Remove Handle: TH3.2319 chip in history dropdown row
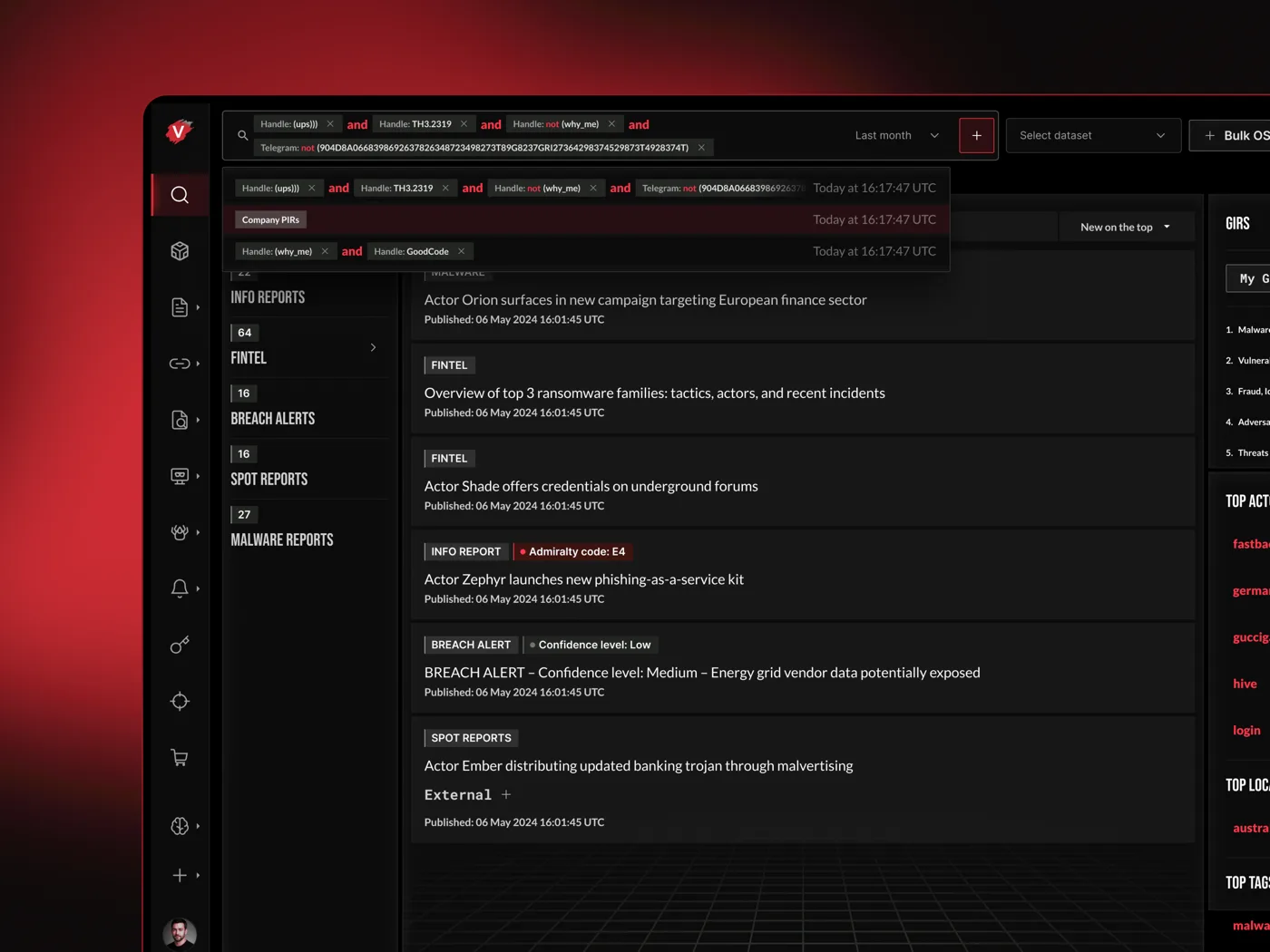The width and height of the screenshot is (1270, 952). coord(445,188)
